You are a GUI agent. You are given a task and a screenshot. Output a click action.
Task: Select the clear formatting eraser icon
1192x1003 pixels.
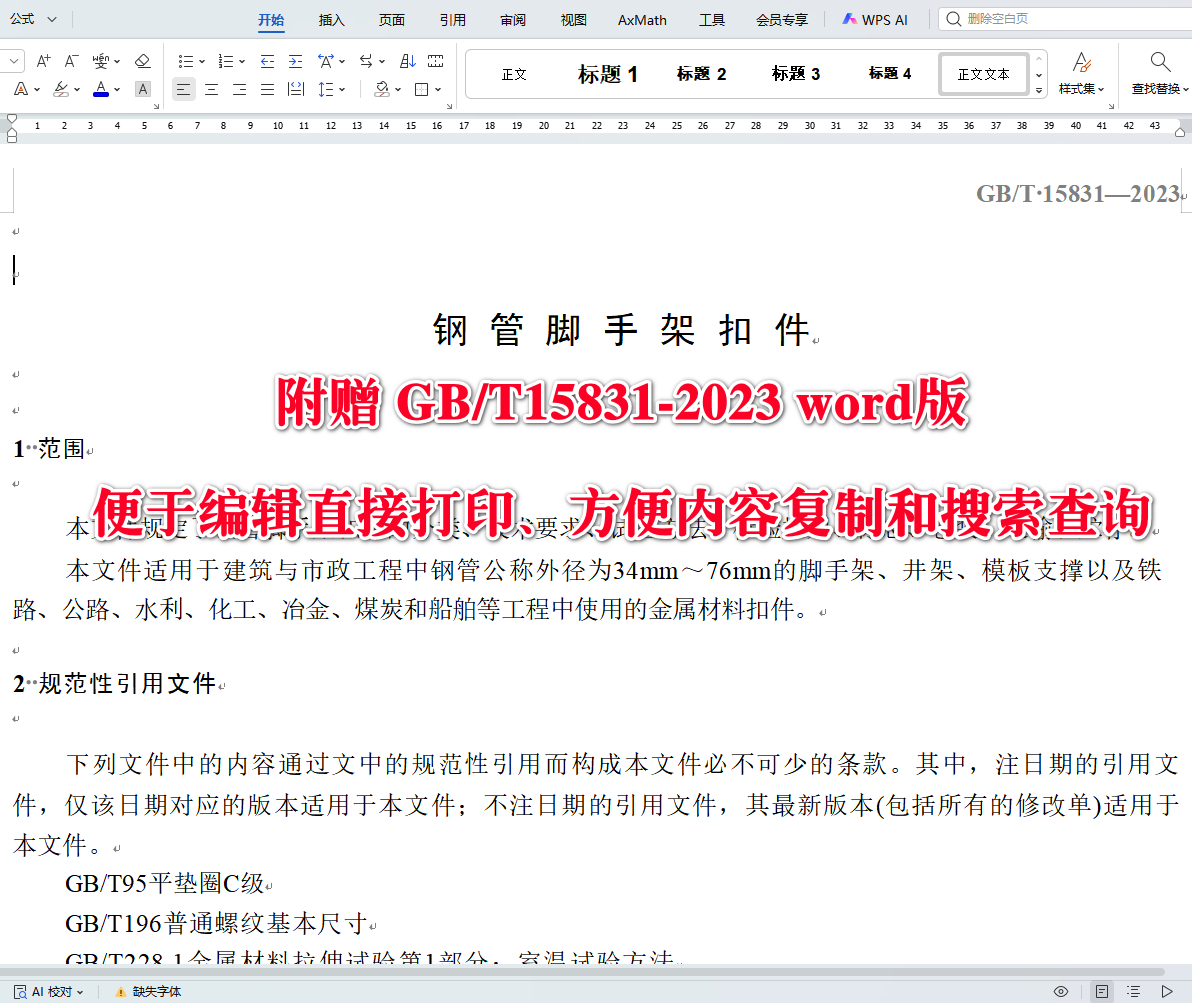pos(143,61)
